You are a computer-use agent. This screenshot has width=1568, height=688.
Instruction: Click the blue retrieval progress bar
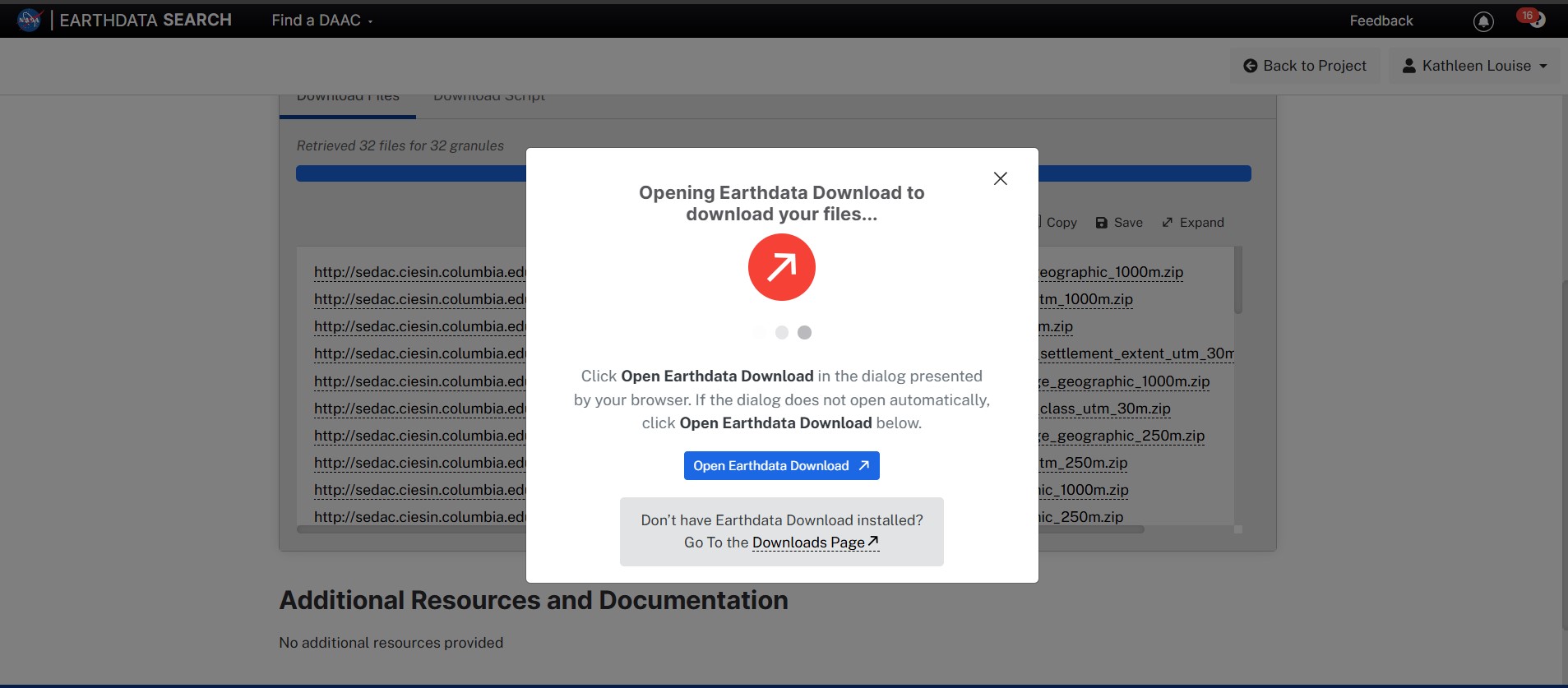(773, 173)
